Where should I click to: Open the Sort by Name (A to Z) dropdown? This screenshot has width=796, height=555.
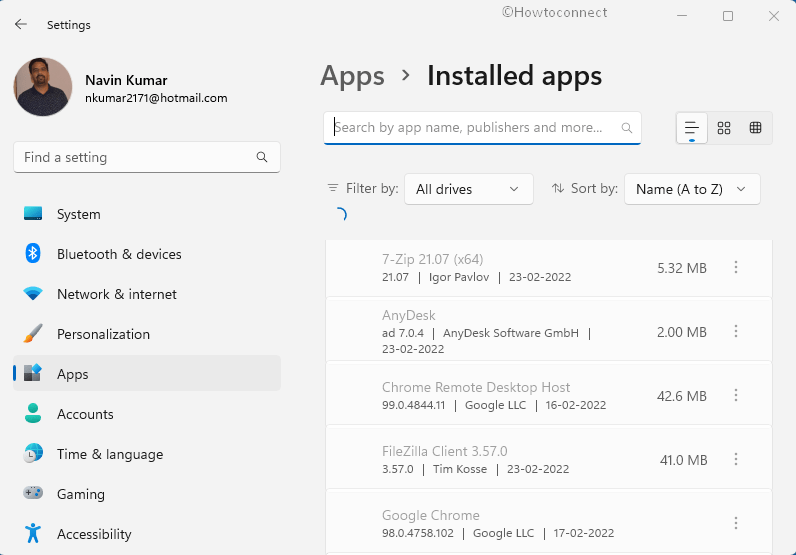[692, 189]
